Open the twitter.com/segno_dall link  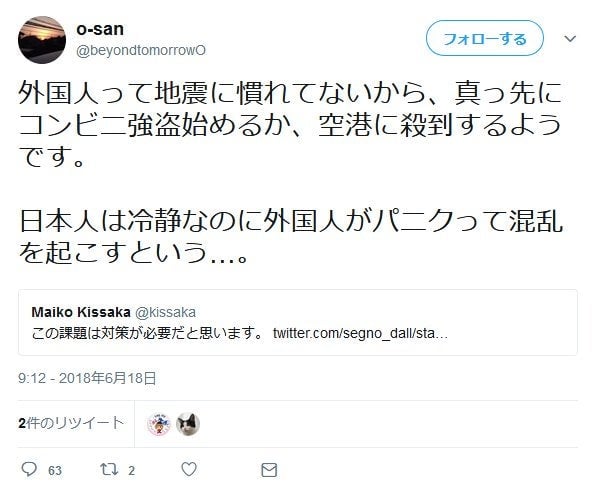pos(360,333)
